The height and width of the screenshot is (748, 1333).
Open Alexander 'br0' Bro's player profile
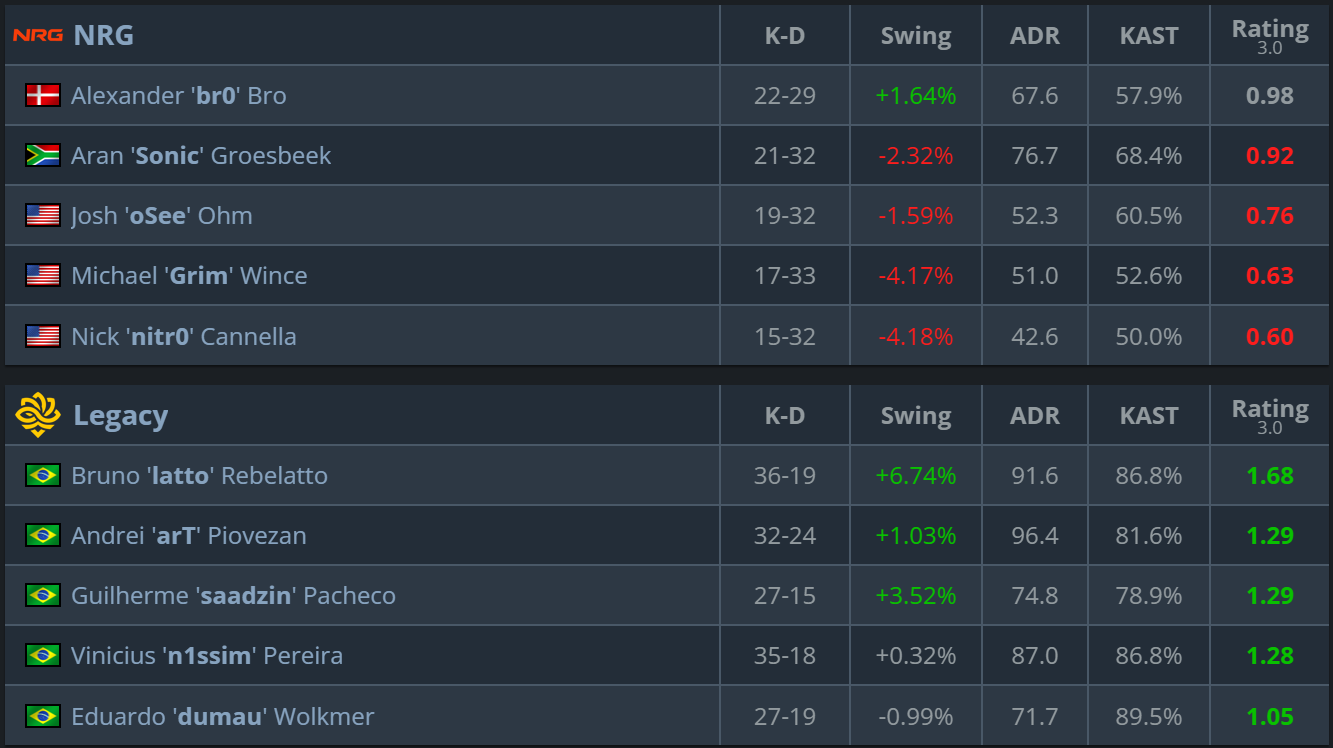click(x=179, y=96)
